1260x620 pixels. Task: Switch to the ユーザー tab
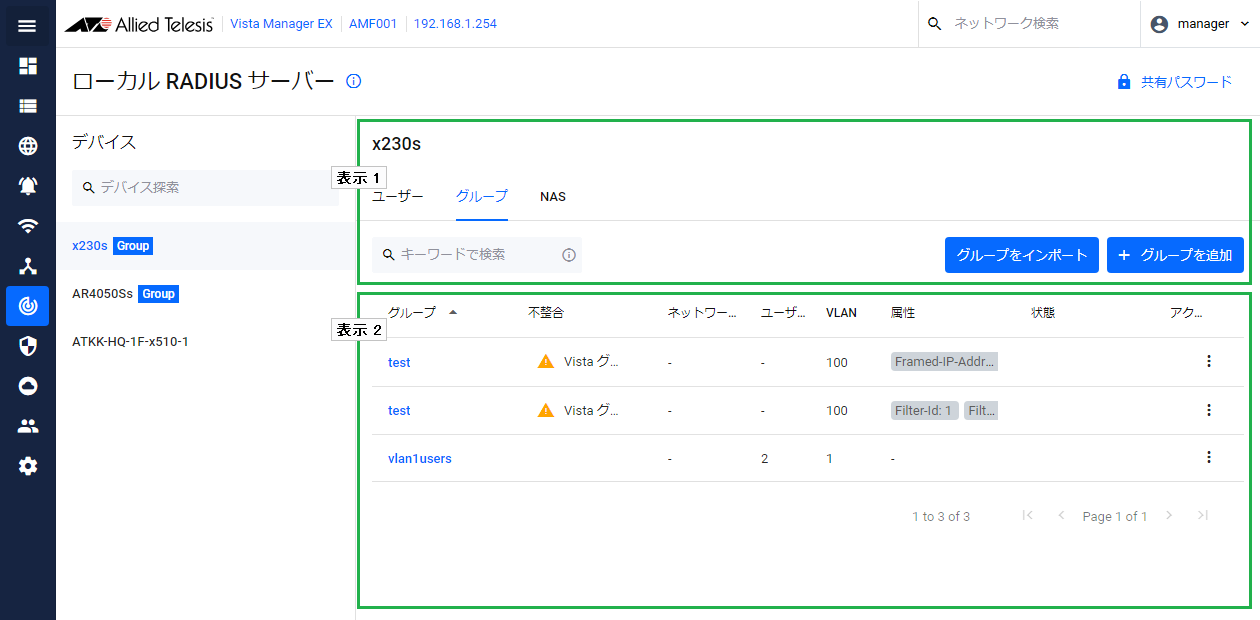[x=398, y=197]
